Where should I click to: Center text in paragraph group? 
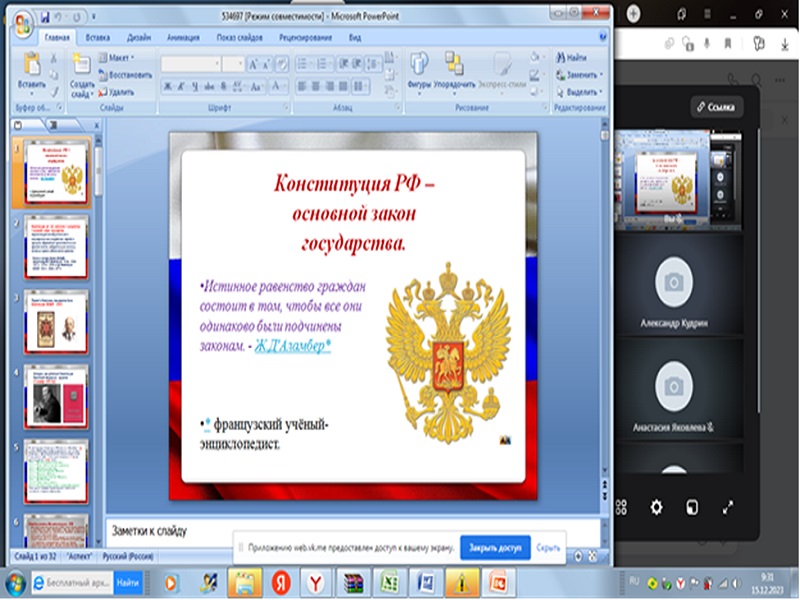pos(316,86)
